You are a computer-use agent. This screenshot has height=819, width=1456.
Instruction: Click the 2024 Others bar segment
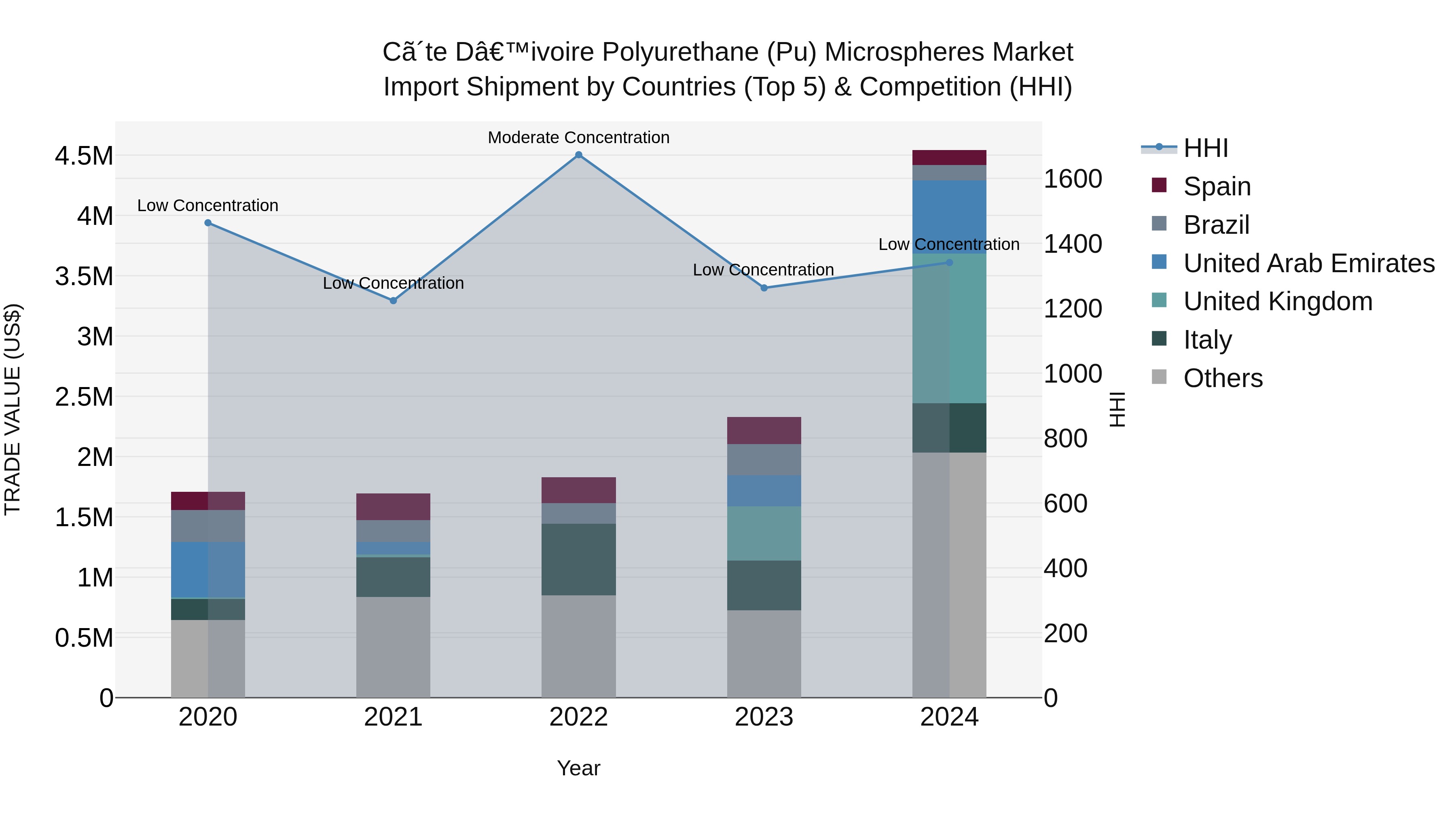coord(949,575)
